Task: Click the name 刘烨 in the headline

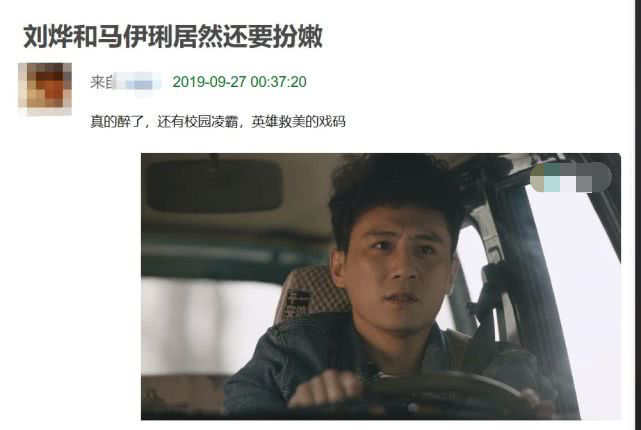Action: click(48, 36)
